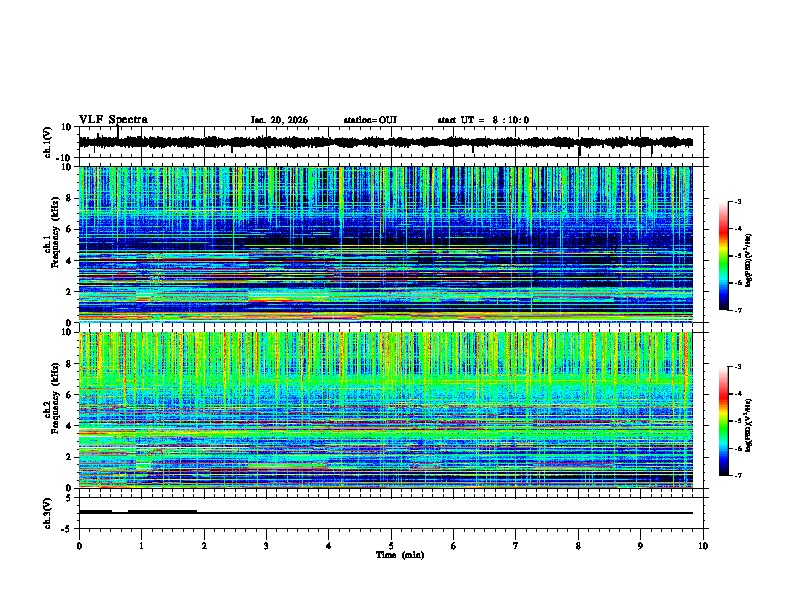Image resolution: width=792 pixels, height=612 pixels.
Task: Click the "-3" tick on ch.2 colorbar
Action: pyautogui.click(x=738, y=367)
